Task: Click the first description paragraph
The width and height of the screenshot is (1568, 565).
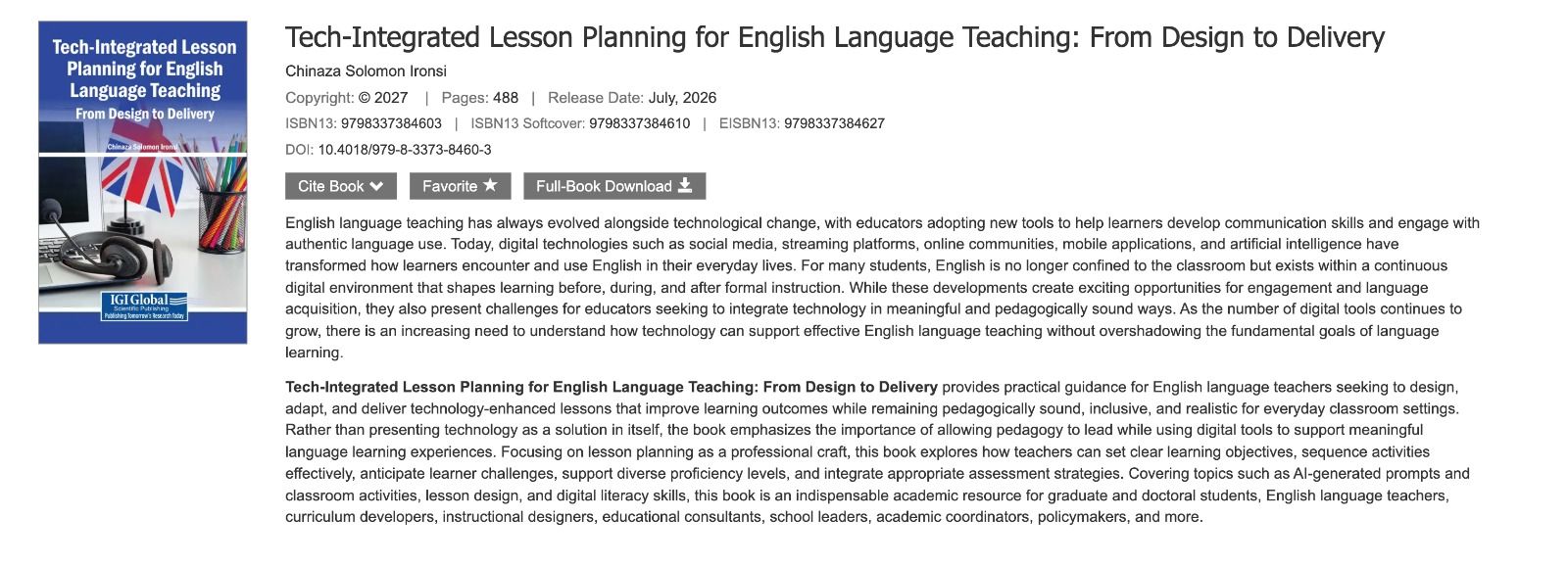Action: tap(882, 287)
